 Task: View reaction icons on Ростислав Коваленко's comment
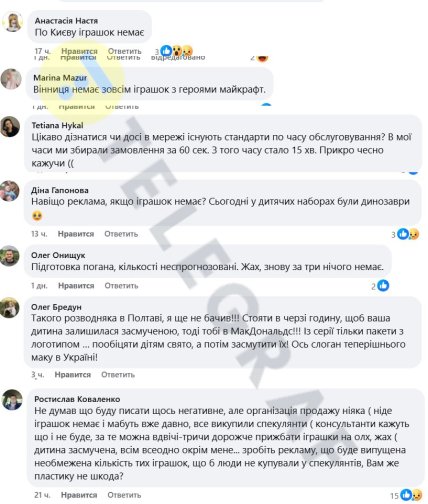(x=411, y=495)
